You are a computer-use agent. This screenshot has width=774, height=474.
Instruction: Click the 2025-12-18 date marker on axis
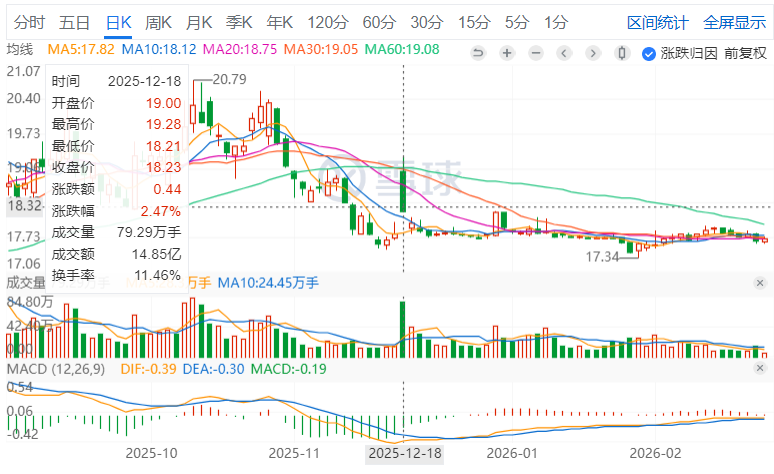pyautogui.click(x=405, y=453)
